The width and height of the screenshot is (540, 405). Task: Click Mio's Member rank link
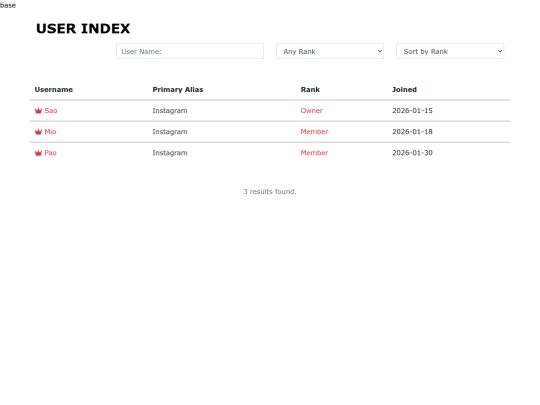(314, 132)
